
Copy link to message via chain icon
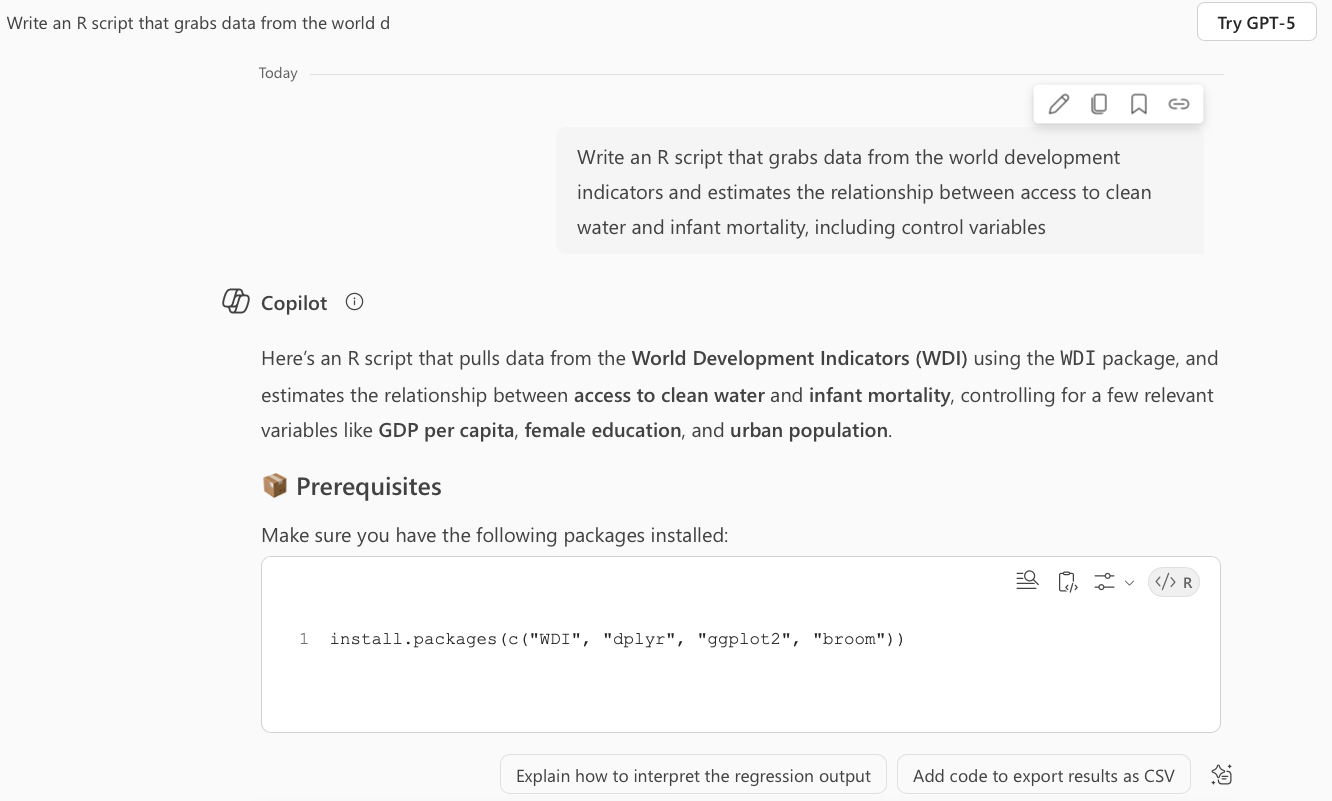pyautogui.click(x=1179, y=104)
